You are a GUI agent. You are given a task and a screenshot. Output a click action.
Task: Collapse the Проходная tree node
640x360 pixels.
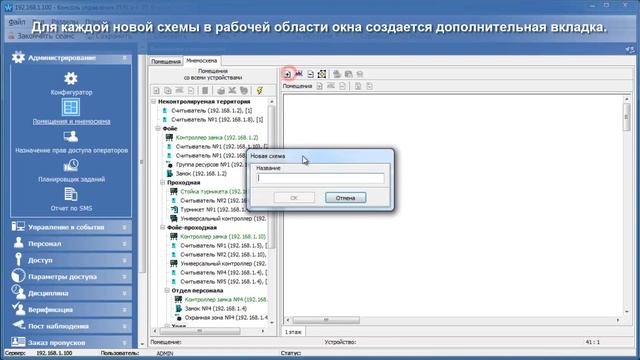pos(162,182)
